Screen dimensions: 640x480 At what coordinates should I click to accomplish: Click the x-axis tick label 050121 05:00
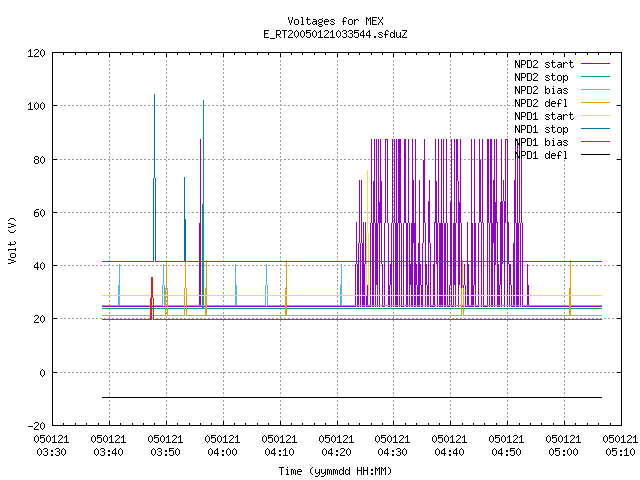[564, 446]
